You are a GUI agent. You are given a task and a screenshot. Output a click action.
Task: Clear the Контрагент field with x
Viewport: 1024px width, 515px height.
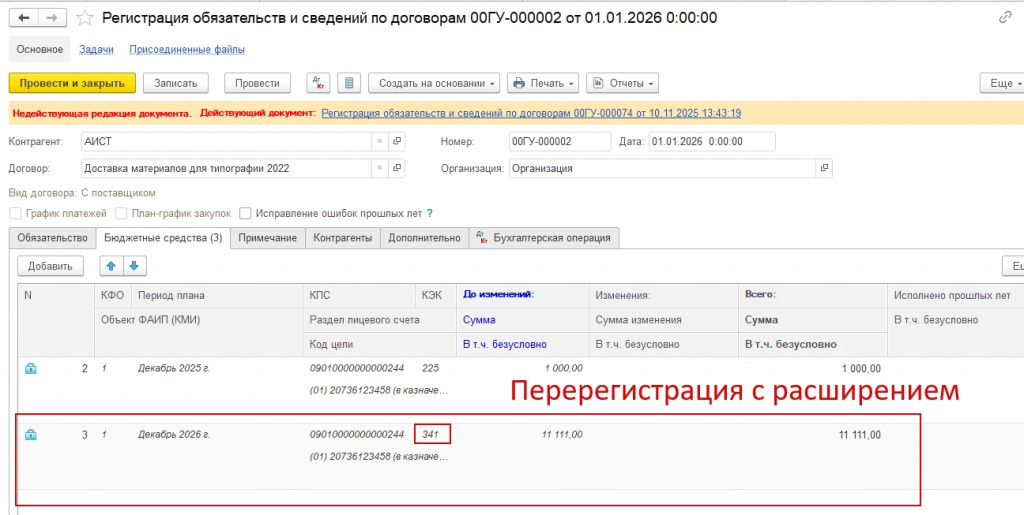[379, 141]
